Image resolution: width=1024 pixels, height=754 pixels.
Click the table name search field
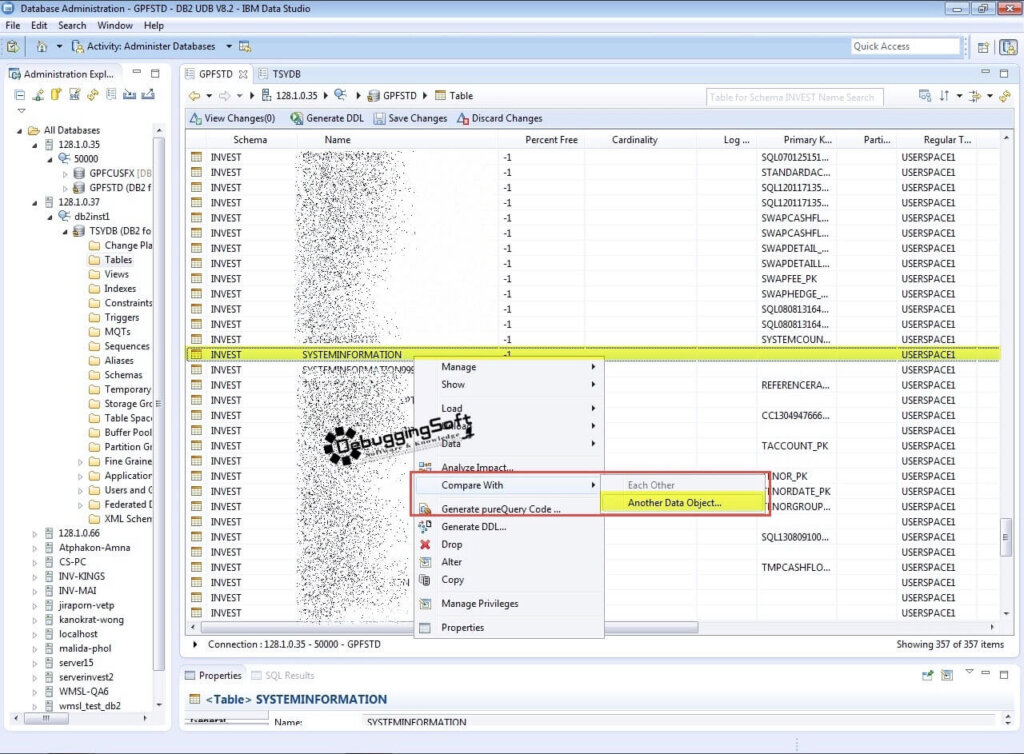click(794, 97)
